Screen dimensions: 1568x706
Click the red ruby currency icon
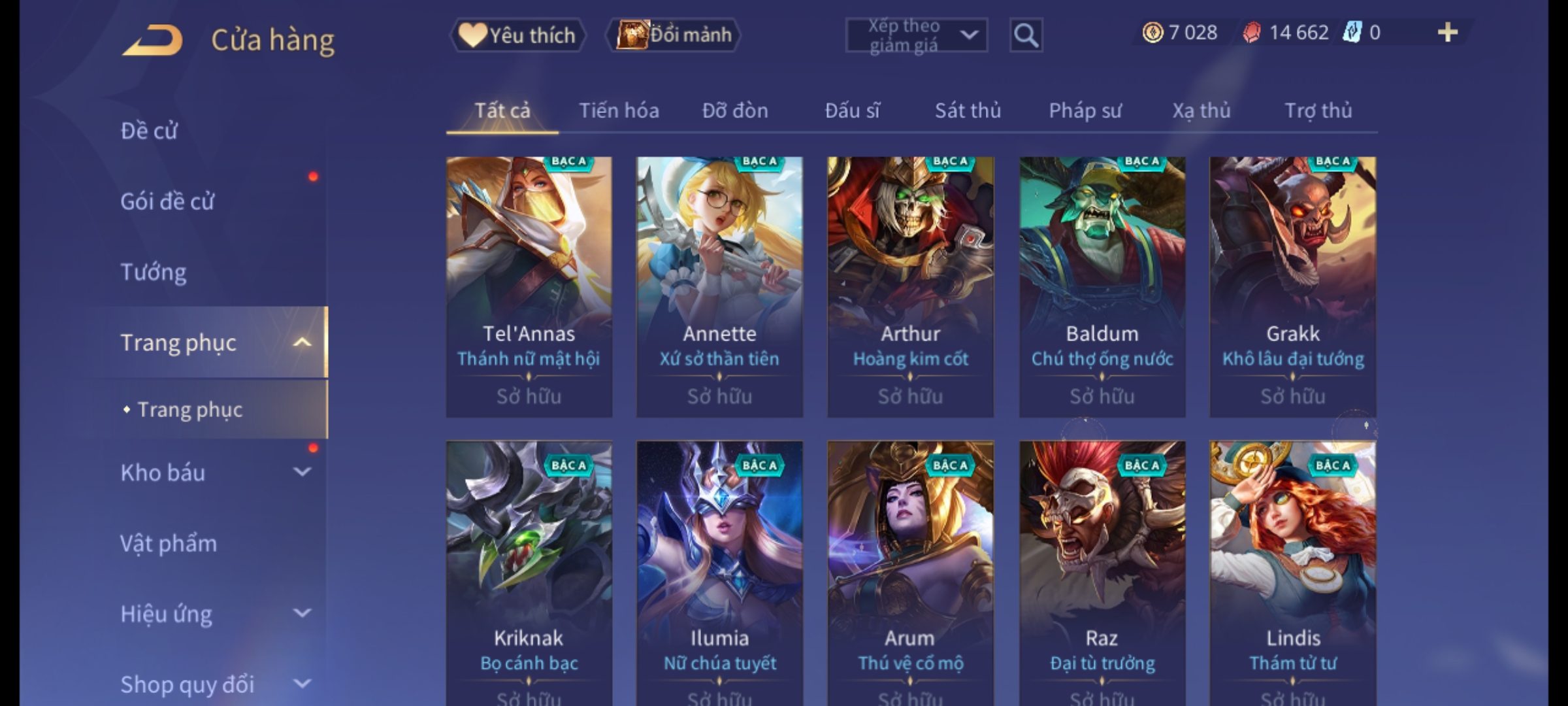(x=1251, y=33)
